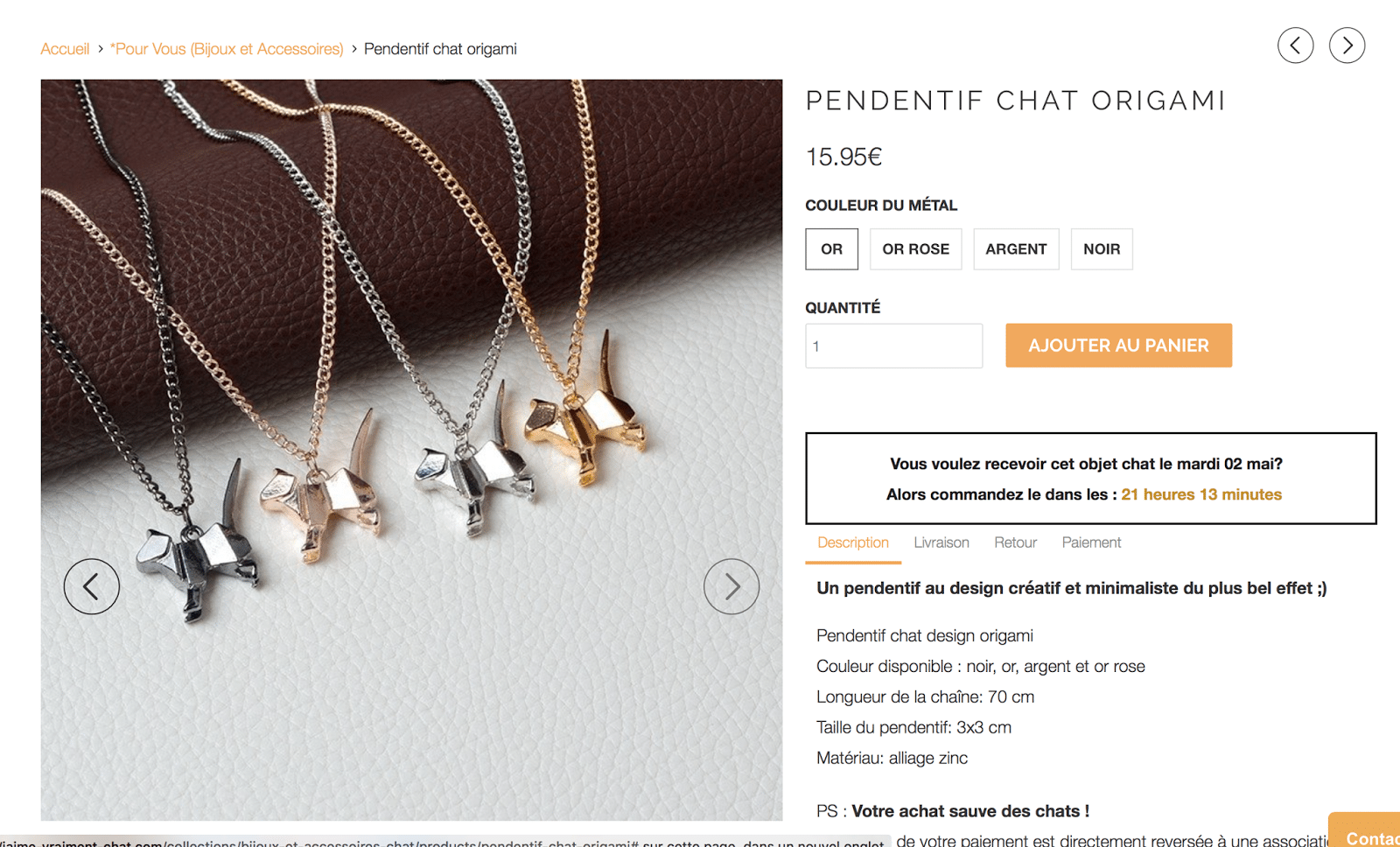Select the OR metal color option
The height and width of the screenshot is (847, 1400).
(x=831, y=249)
